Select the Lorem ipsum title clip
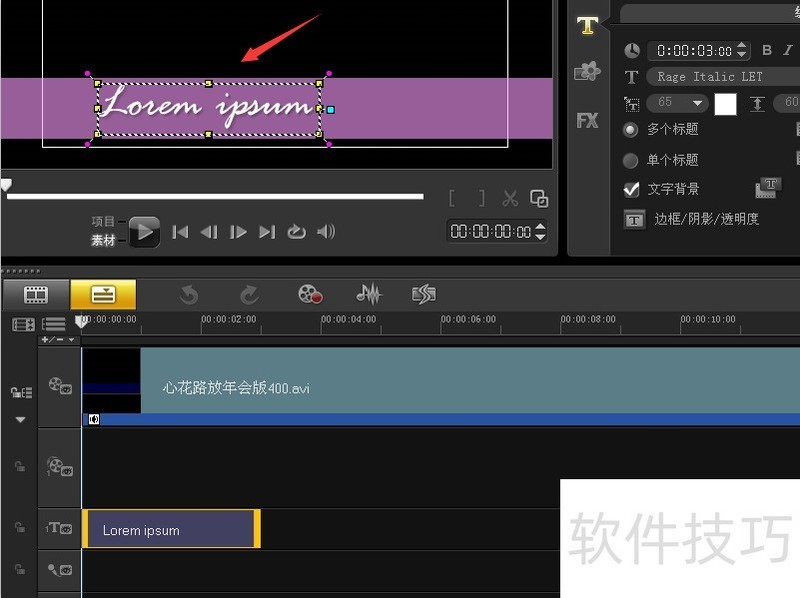The image size is (800, 598). coord(171,529)
